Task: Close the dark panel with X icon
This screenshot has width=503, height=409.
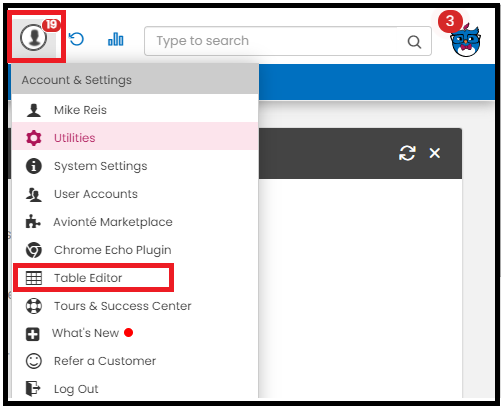Action: click(x=435, y=153)
